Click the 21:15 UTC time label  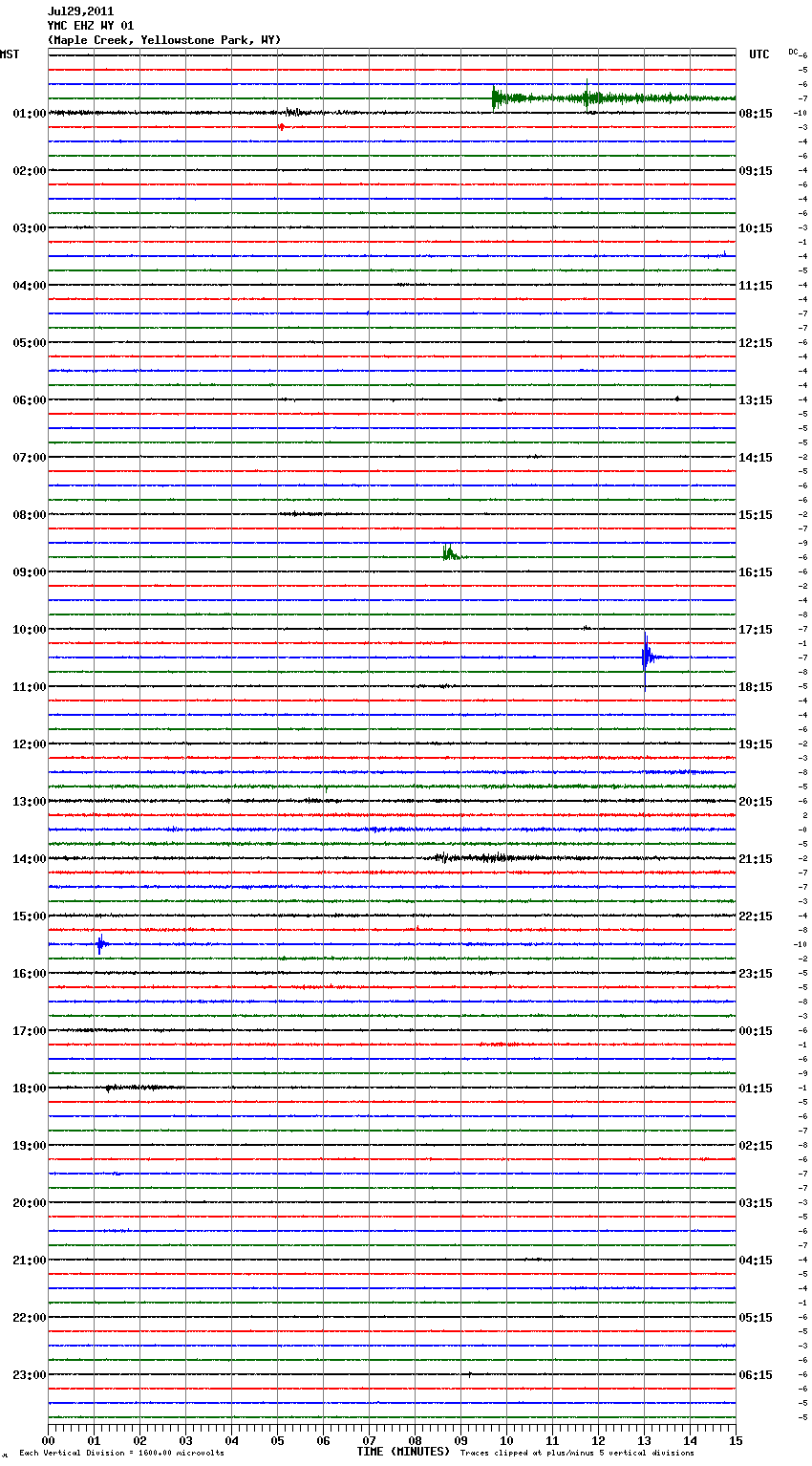pyautogui.click(x=756, y=859)
